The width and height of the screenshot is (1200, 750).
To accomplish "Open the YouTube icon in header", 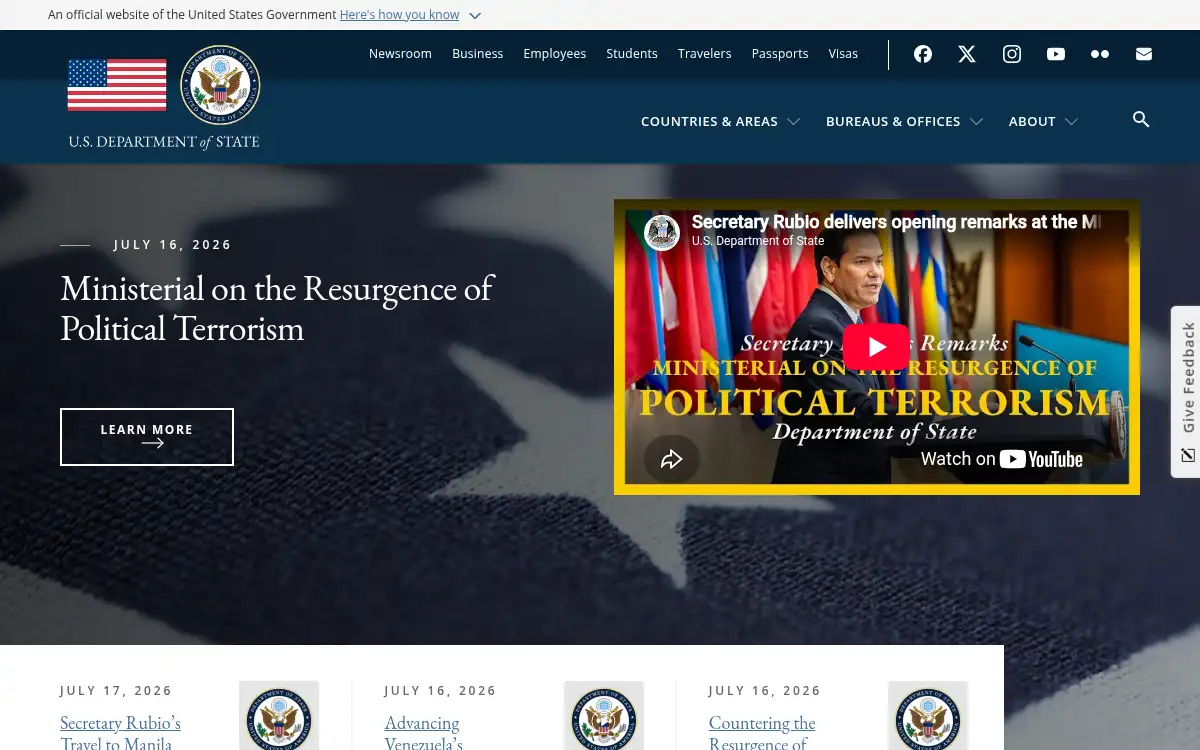I will [1056, 54].
